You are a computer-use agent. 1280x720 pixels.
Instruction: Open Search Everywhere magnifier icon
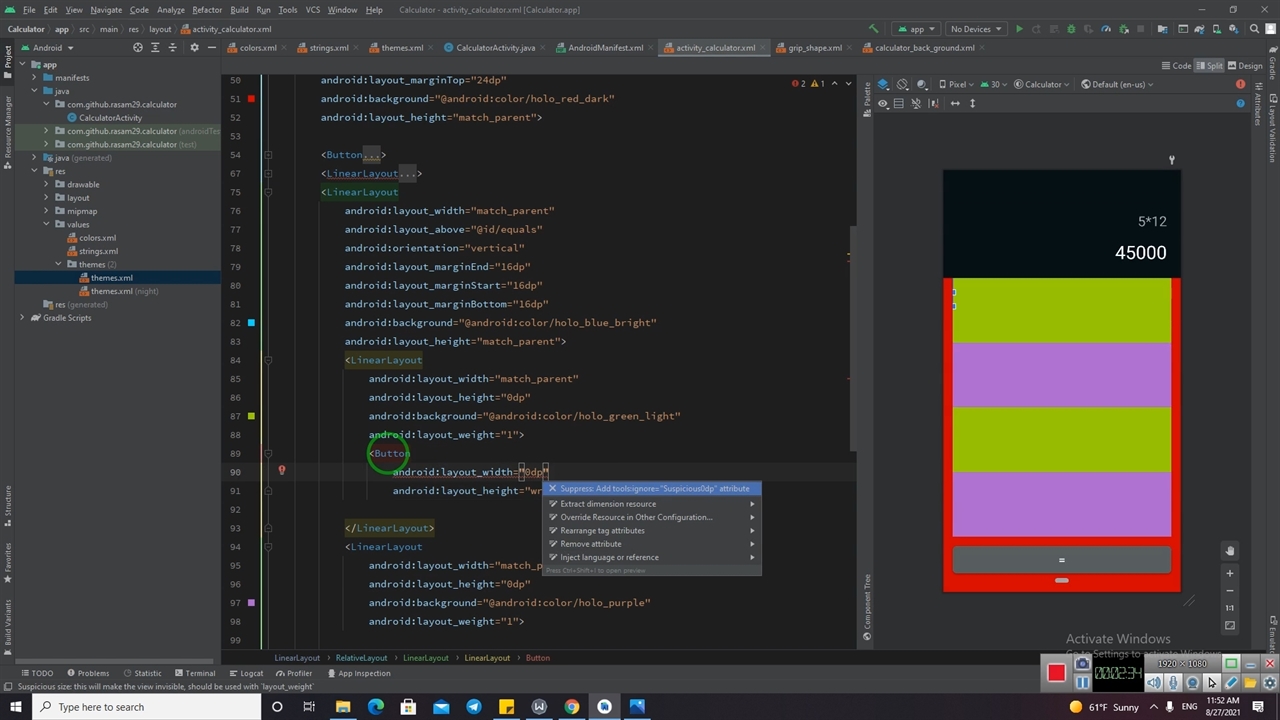(1253, 29)
